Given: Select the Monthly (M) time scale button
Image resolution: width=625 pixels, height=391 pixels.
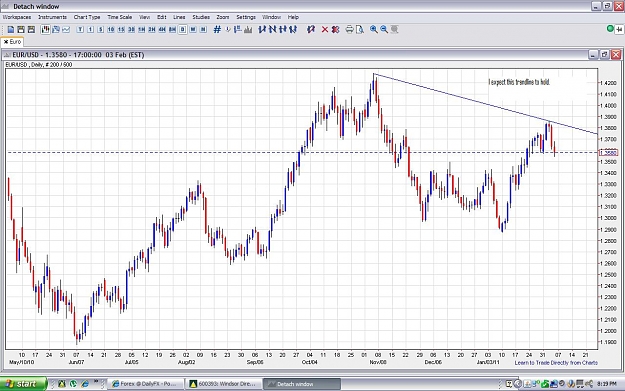Looking at the screenshot, I should [203, 29].
